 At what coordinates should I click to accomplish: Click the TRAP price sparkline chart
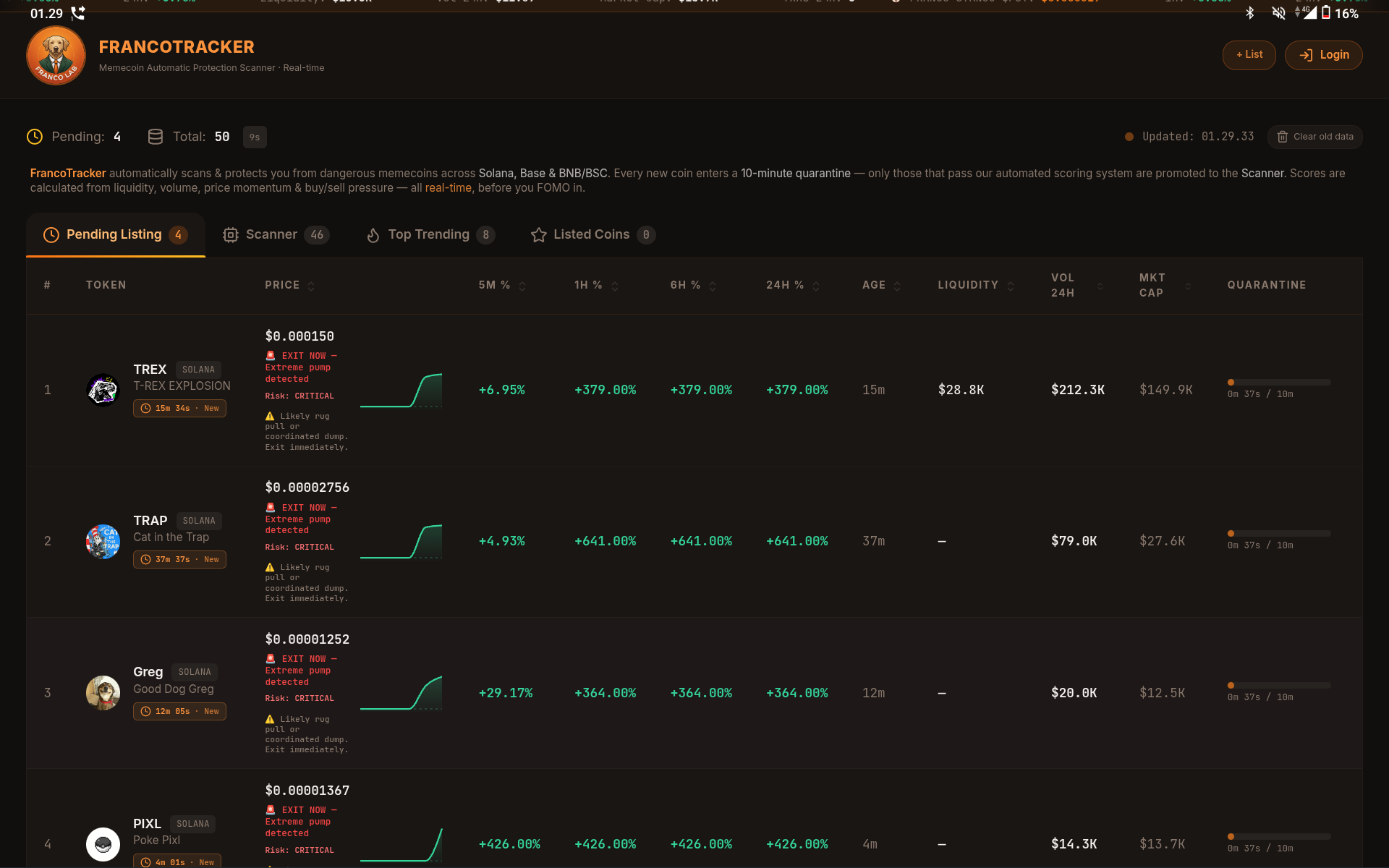click(x=402, y=542)
